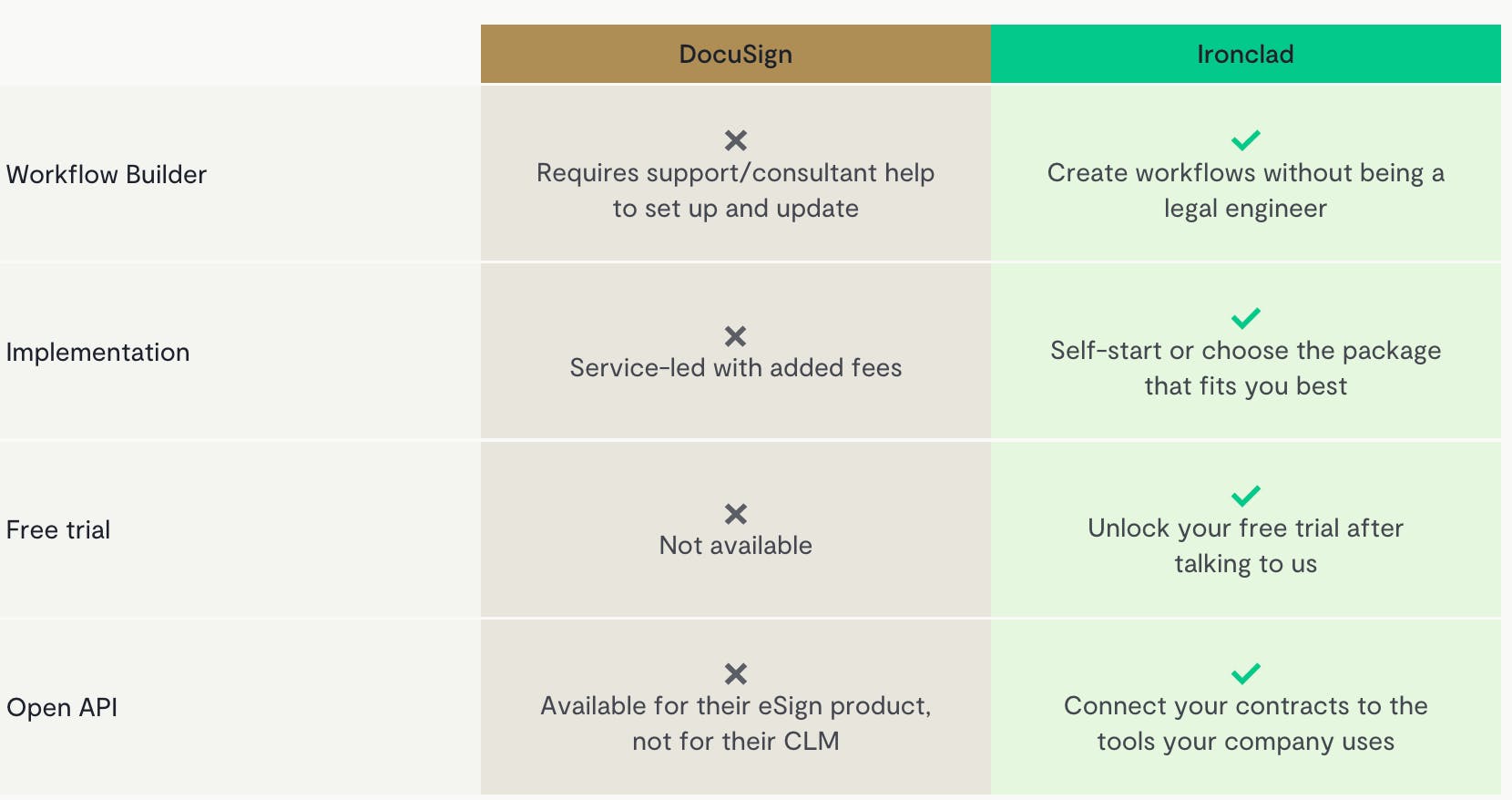Click the X icon above Not available
The height and width of the screenshot is (800, 1512).
pyautogui.click(x=736, y=514)
